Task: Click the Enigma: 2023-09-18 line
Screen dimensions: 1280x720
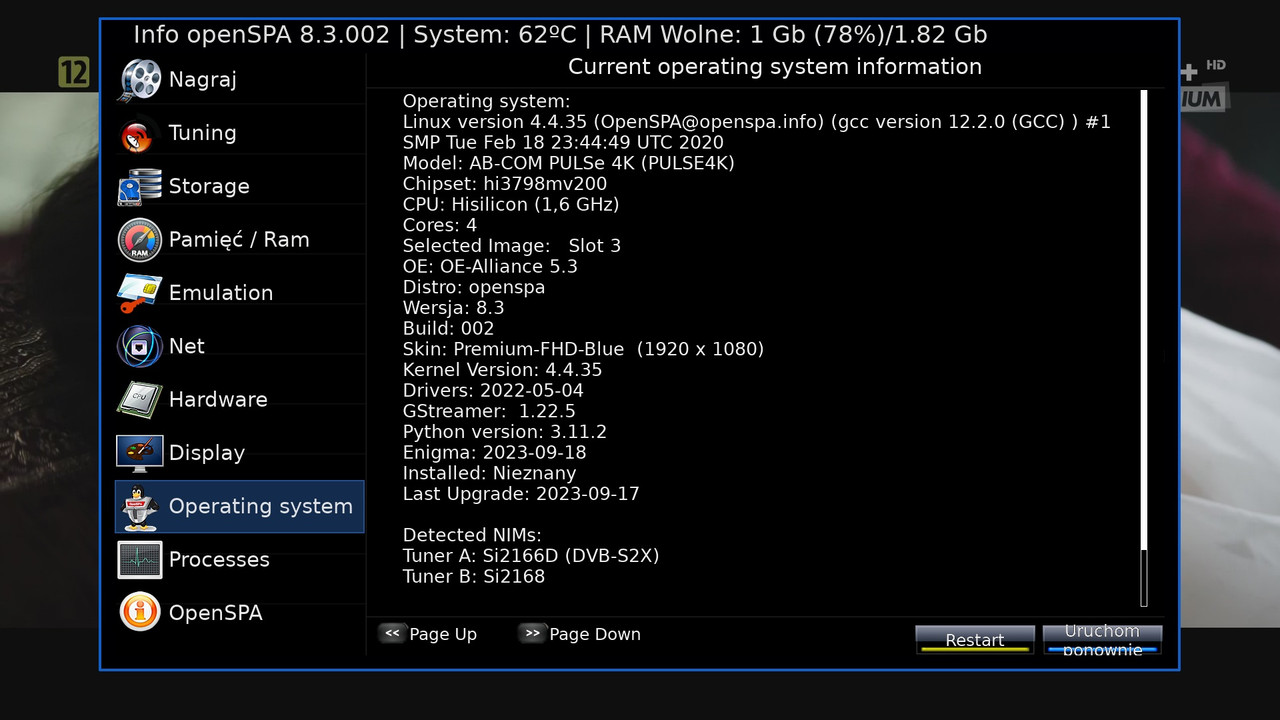Action: point(495,452)
